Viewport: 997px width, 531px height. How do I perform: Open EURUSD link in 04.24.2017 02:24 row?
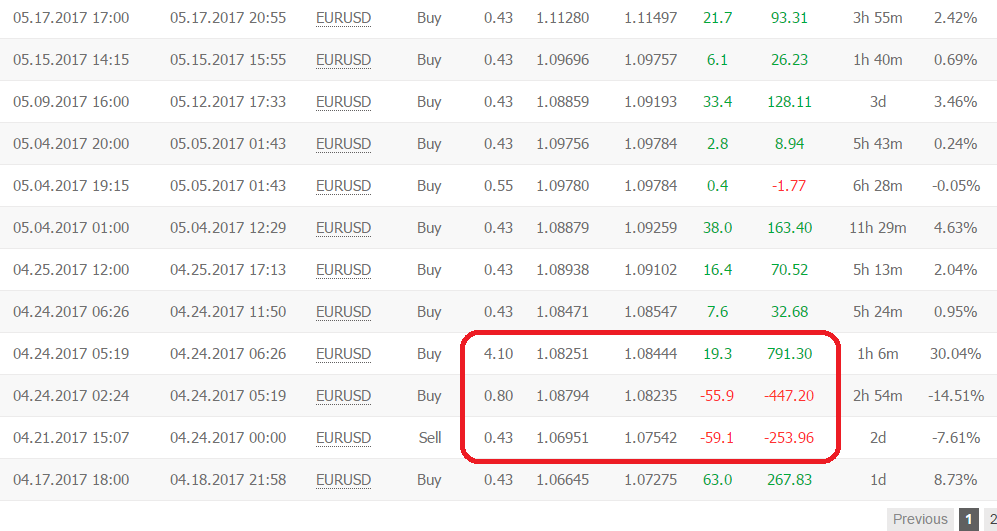tap(343, 396)
